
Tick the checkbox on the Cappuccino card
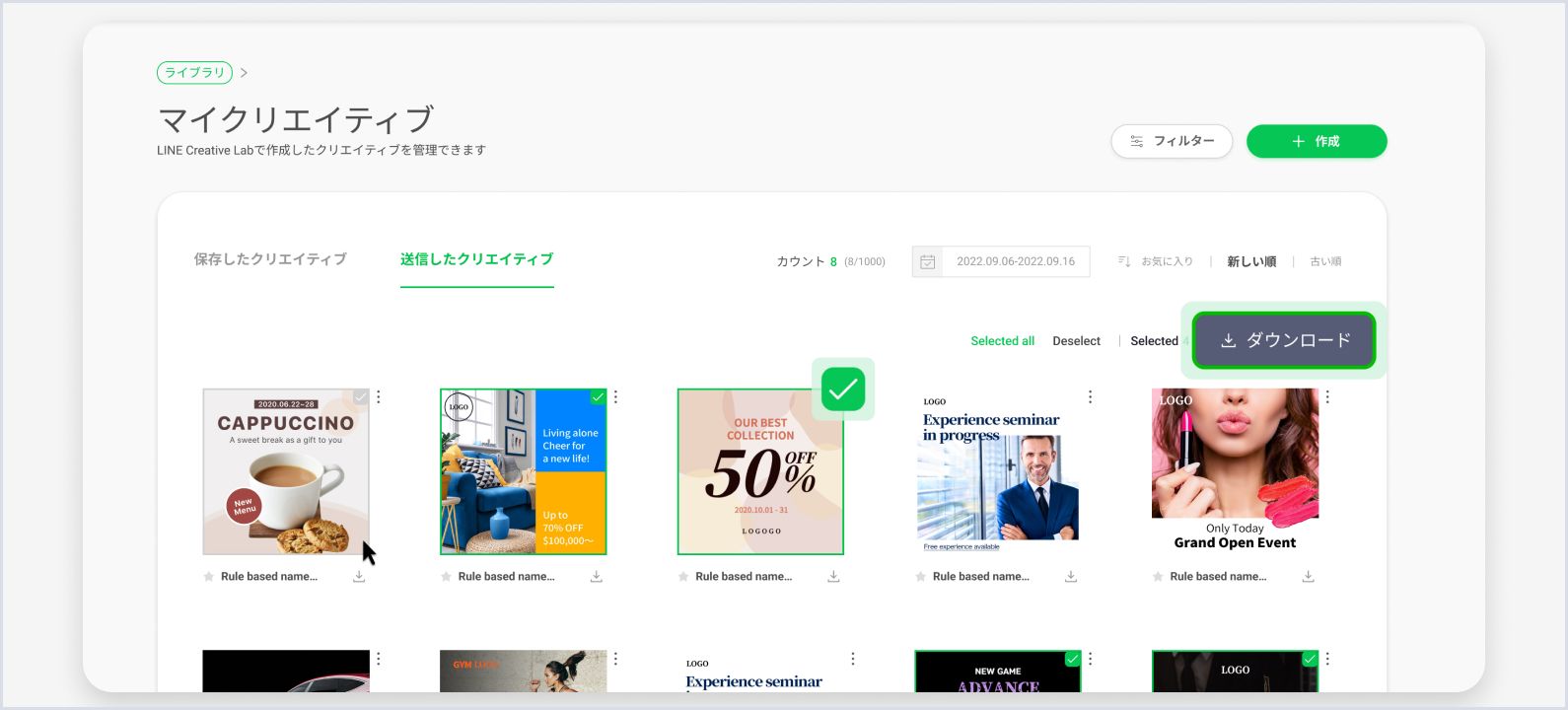pyautogui.click(x=361, y=396)
